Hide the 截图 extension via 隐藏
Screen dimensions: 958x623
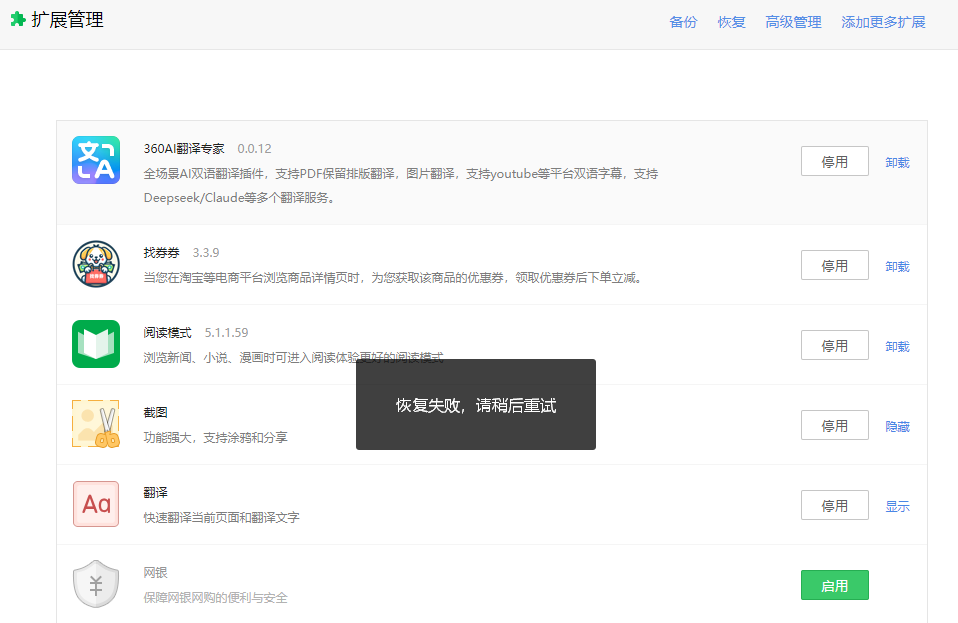point(897,426)
